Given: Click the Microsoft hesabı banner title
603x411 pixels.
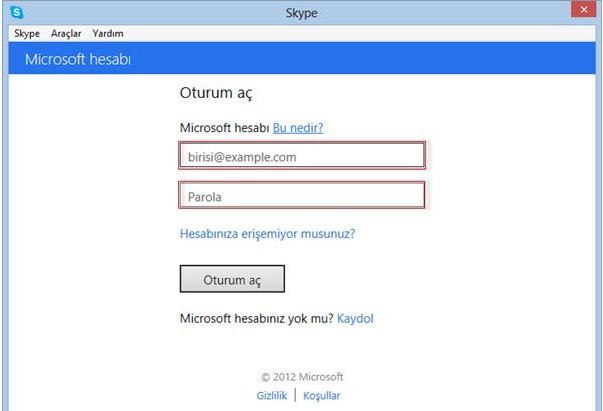Looking at the screenshot, I should [78, 59].
